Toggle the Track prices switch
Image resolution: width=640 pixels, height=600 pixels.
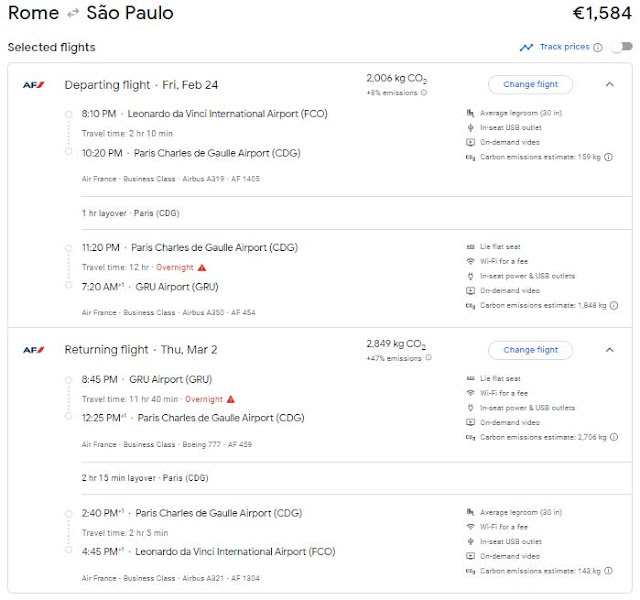point(621,47)
